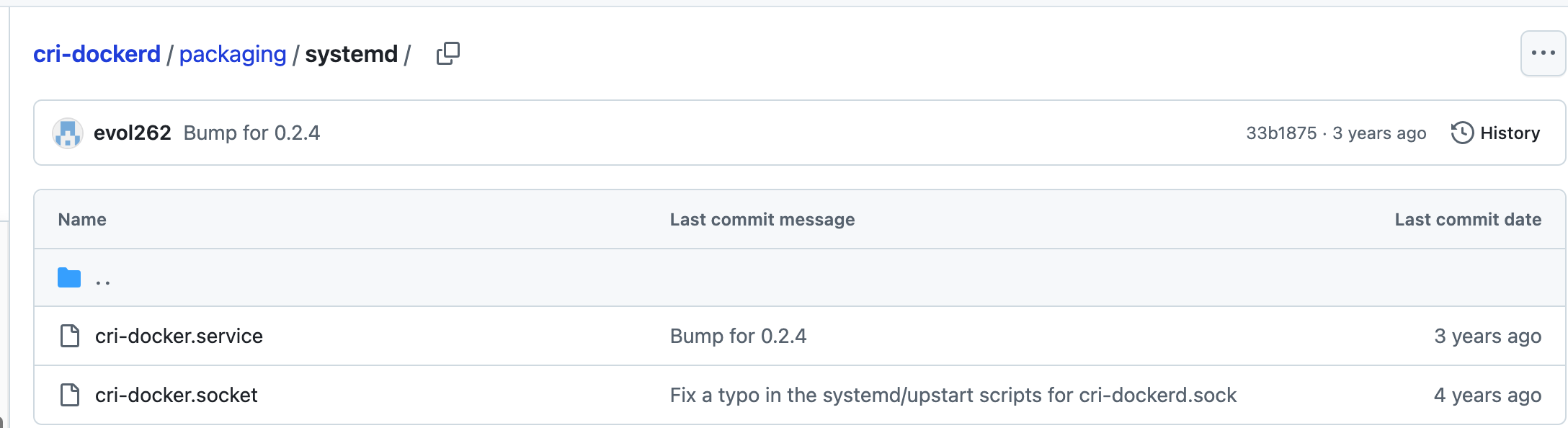Open evol262's avatar image
1568x428 pixels.
(x=68, y=133)
